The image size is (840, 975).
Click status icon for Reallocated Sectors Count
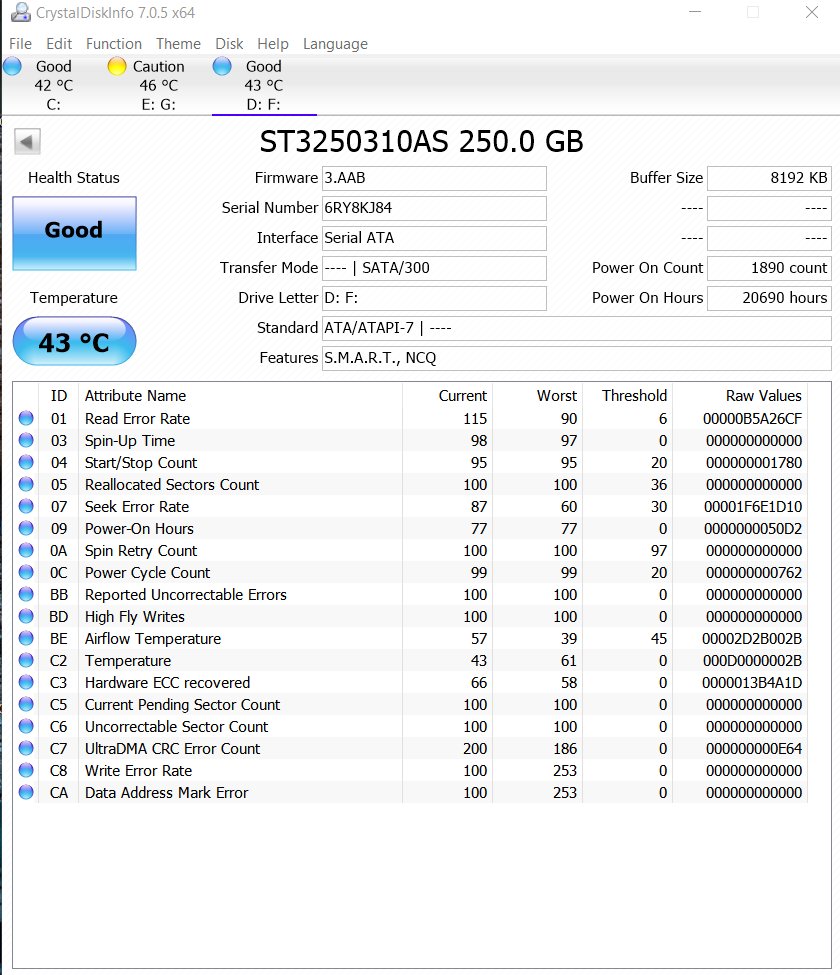(26, 484)
